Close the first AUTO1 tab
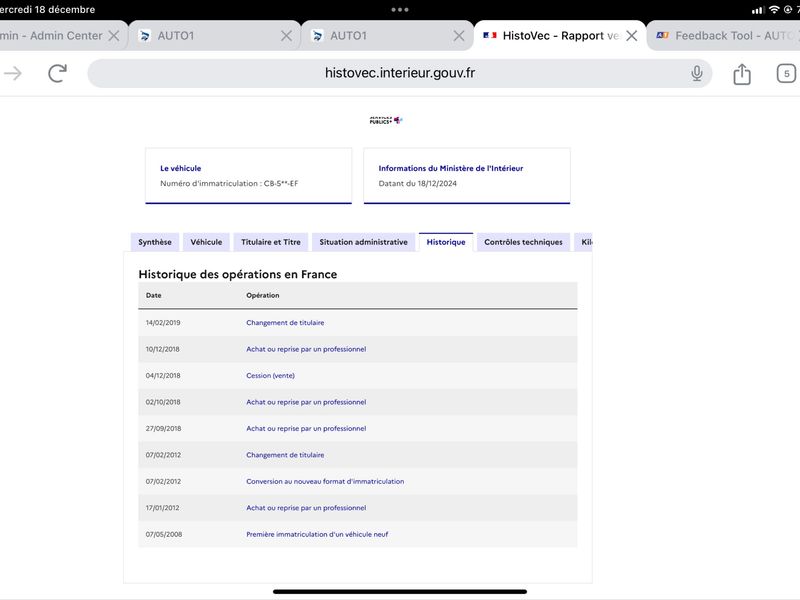 click(287, 36)
